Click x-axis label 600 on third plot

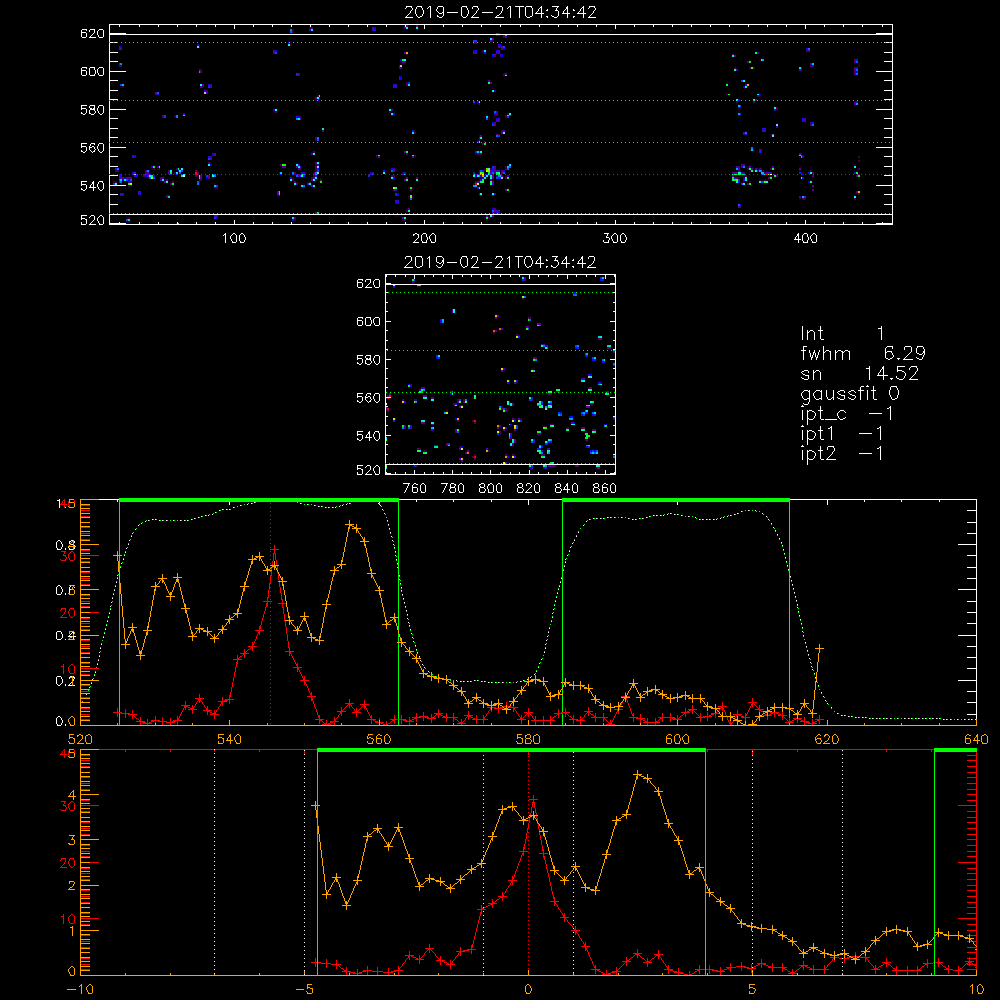pos(677,739)
